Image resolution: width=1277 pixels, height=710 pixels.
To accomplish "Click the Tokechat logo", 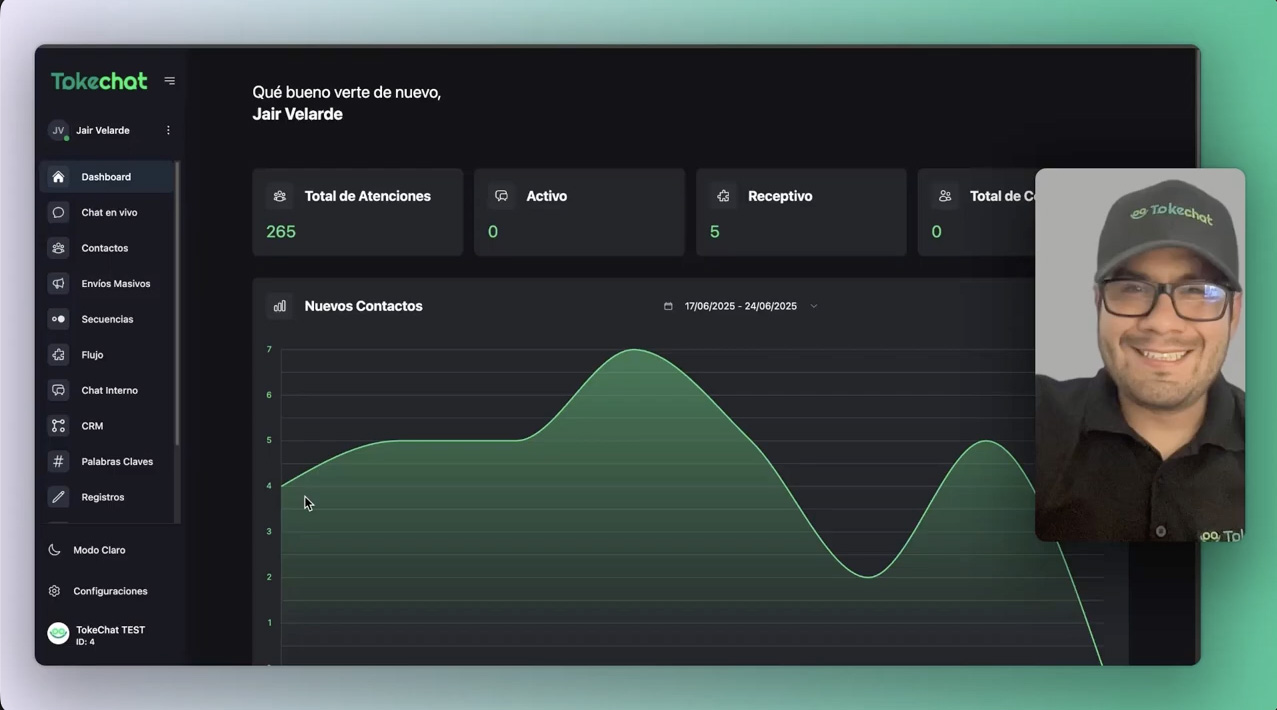I will click(x=99, y=81).
